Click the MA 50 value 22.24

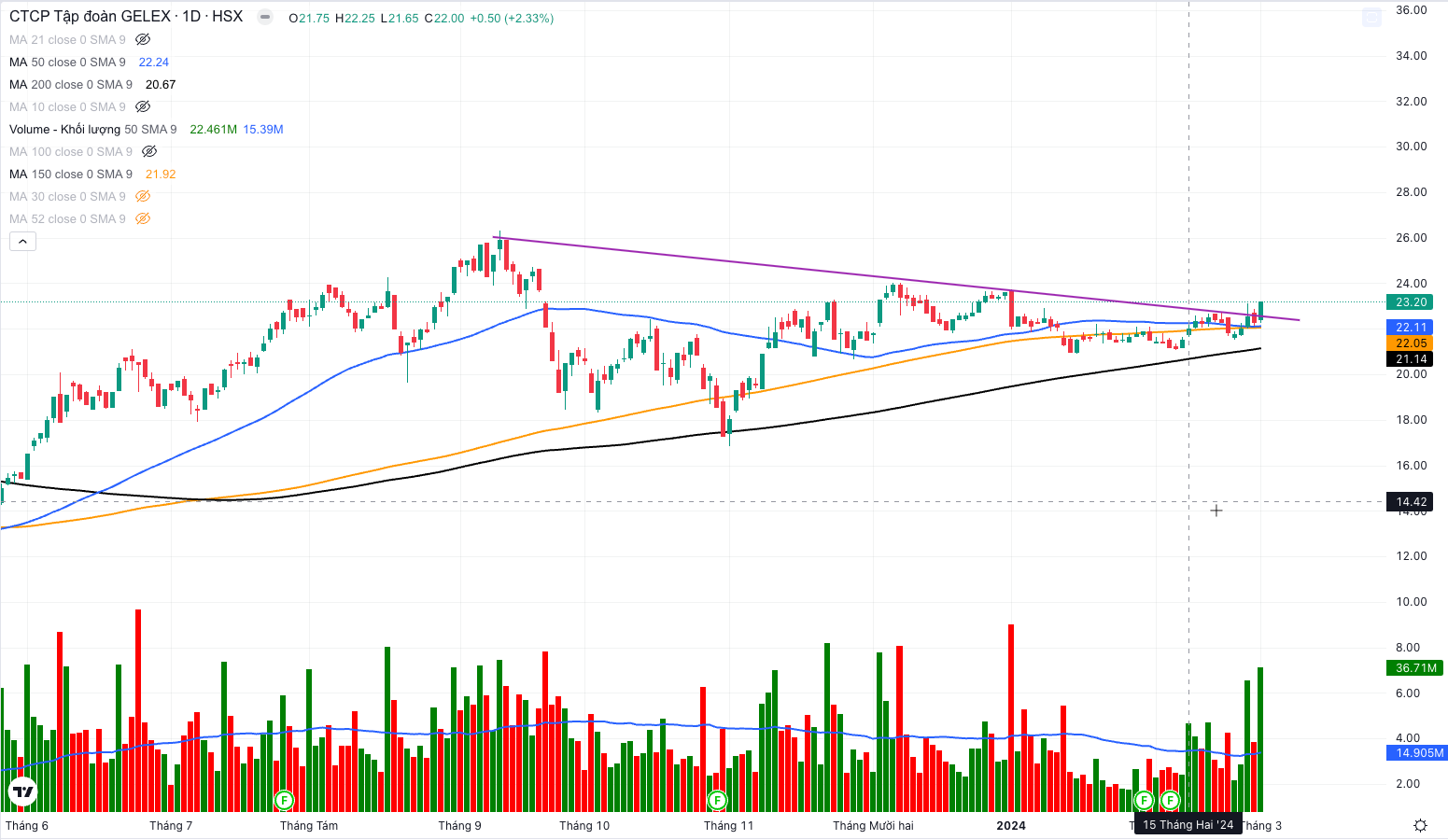tap(154, 62)
